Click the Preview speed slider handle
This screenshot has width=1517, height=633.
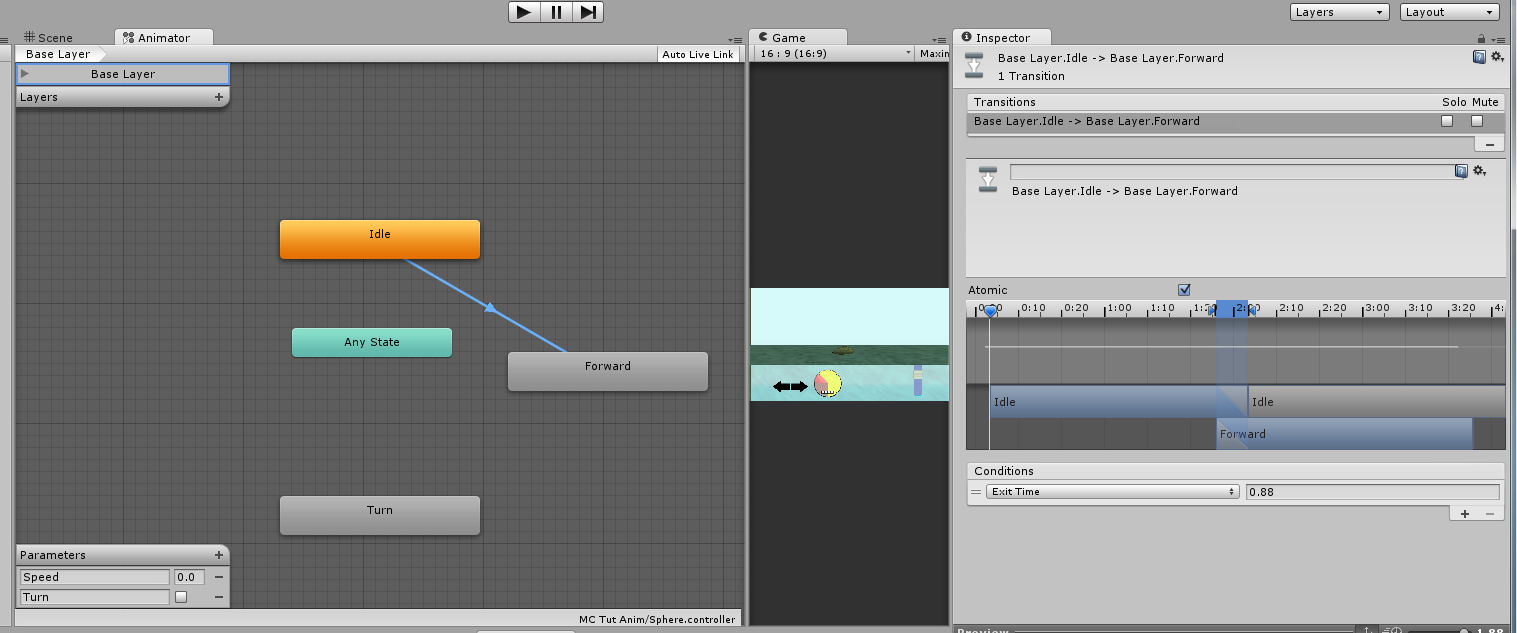(x=1464, y=631)
